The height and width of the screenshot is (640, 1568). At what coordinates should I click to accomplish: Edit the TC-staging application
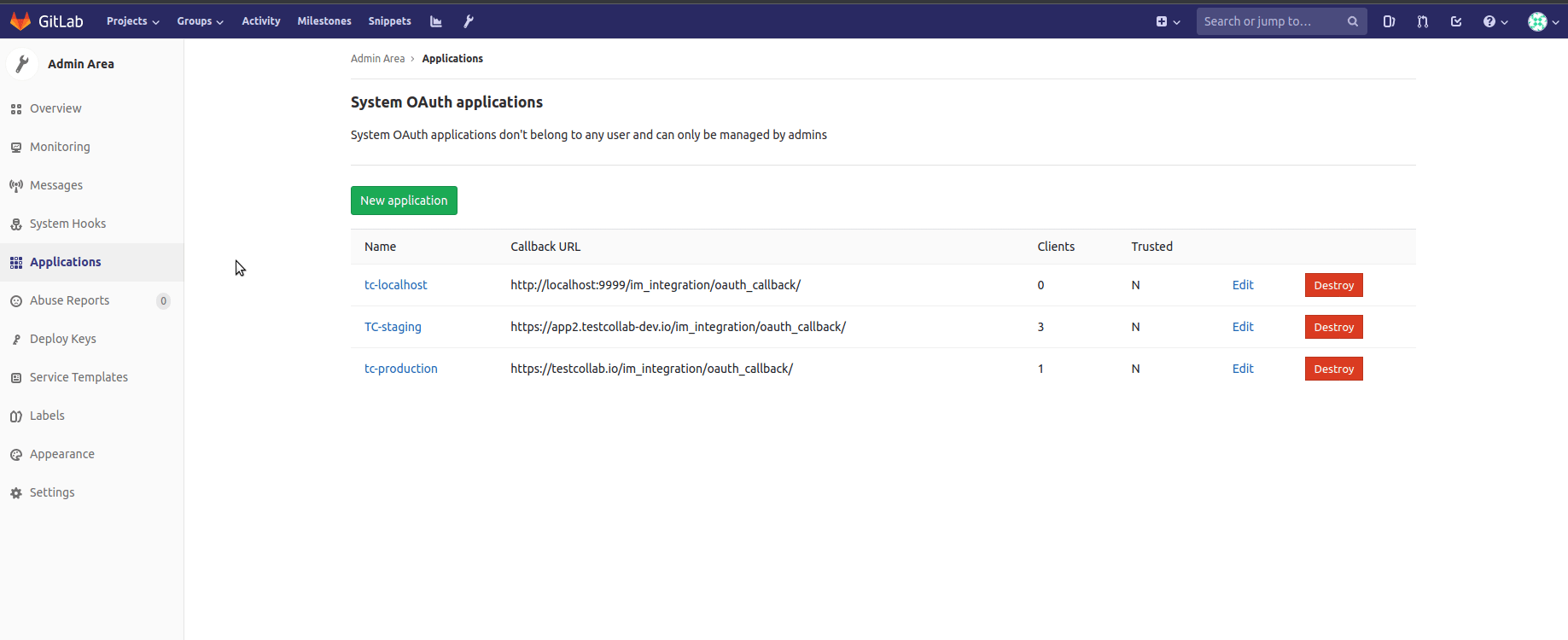click(1243, 327)
